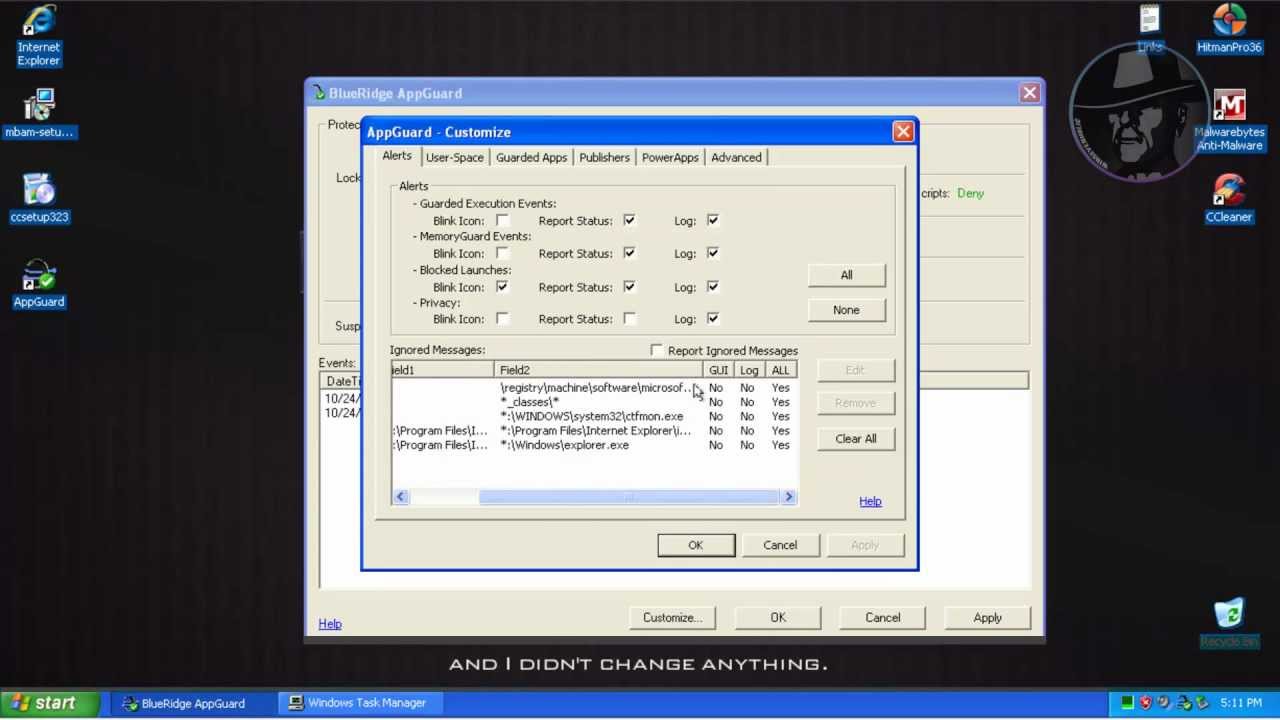Select the AppGuard desktop shortcut icon
Image resolution: width=1280 pixels, height=720 pixels.
tap(39, 284)
